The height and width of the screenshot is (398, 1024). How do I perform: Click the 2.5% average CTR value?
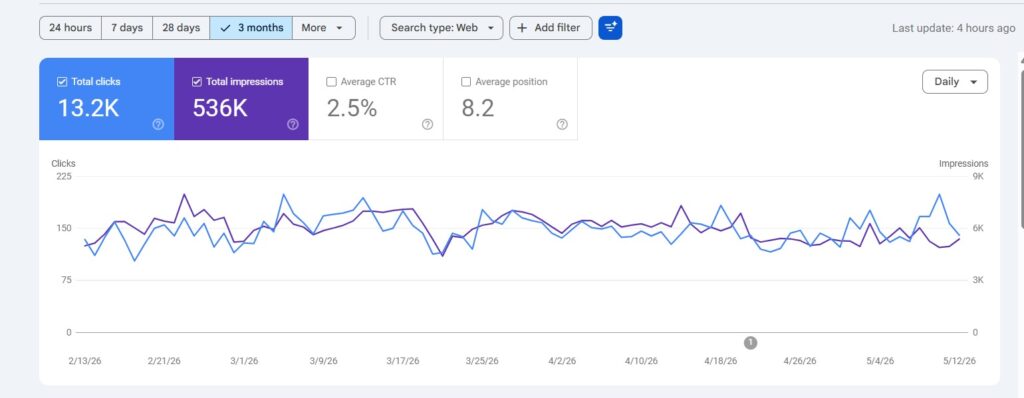point(352,108)
